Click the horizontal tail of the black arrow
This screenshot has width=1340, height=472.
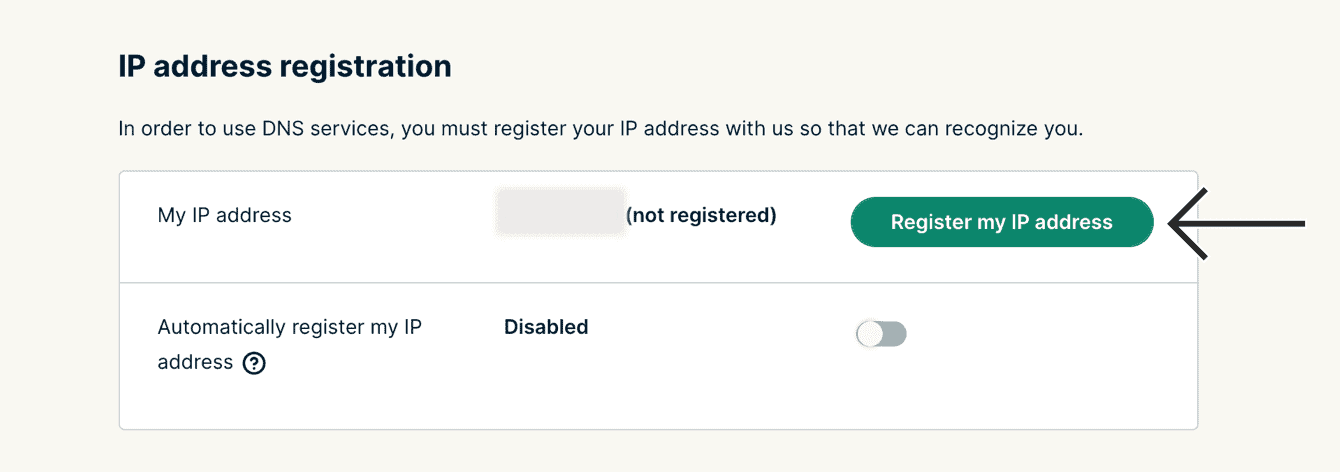(x=1260, y=223)
